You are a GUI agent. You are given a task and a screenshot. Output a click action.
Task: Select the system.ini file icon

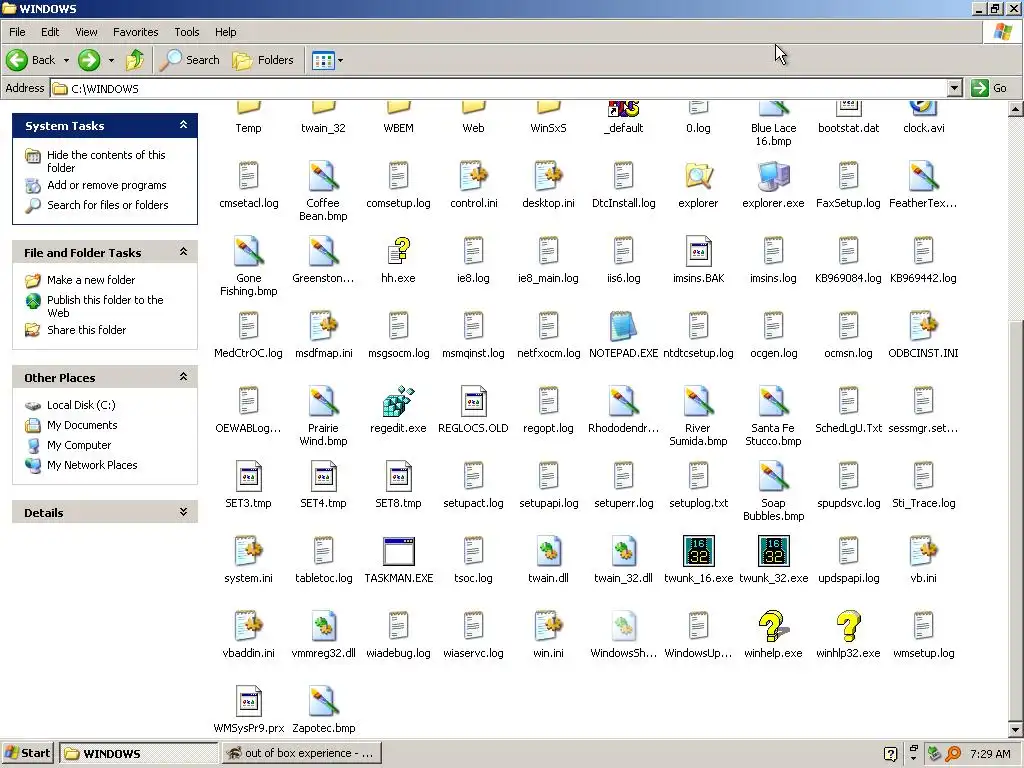click(248, 551)
